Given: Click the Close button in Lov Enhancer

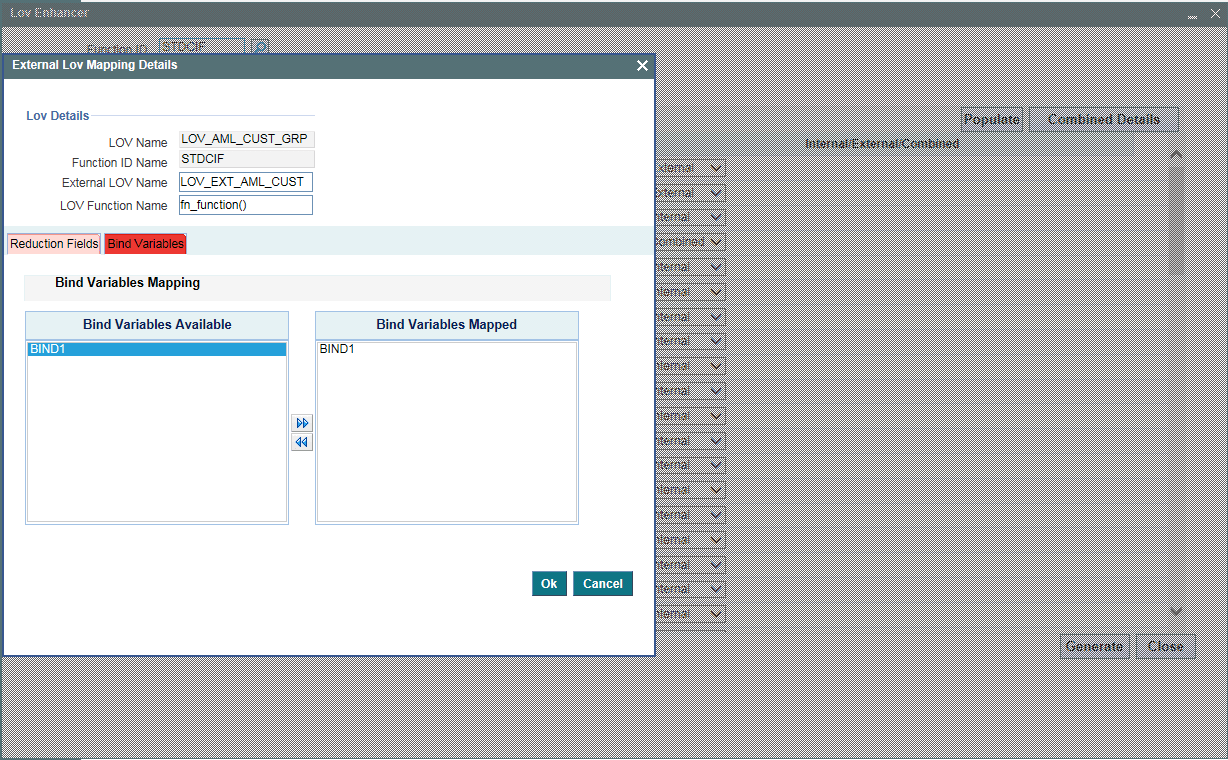Looking at the screenshot, I should coord(1166,646).
